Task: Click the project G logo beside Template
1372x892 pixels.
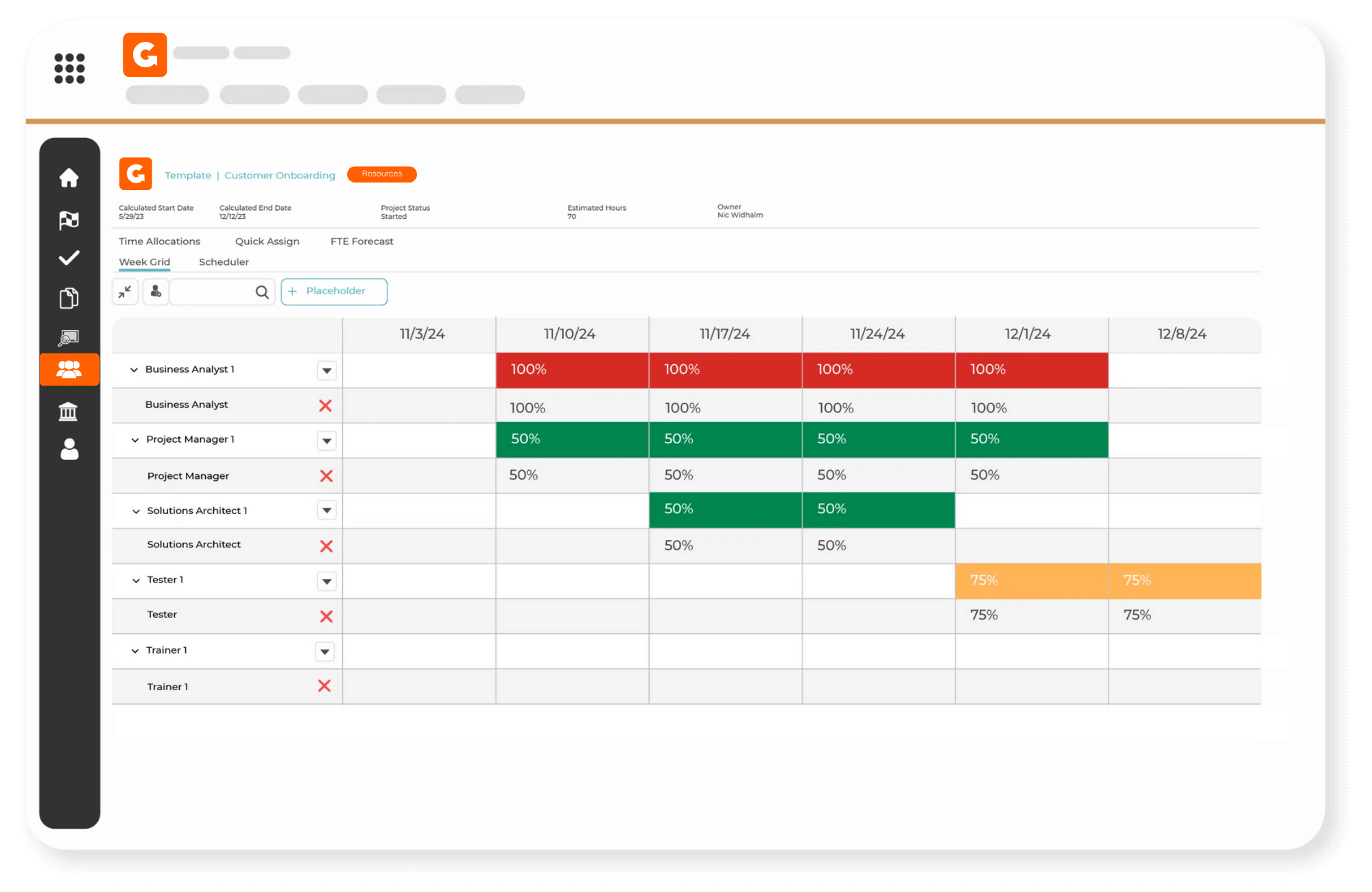Action: pyautogui.click(x=135, y=174)
